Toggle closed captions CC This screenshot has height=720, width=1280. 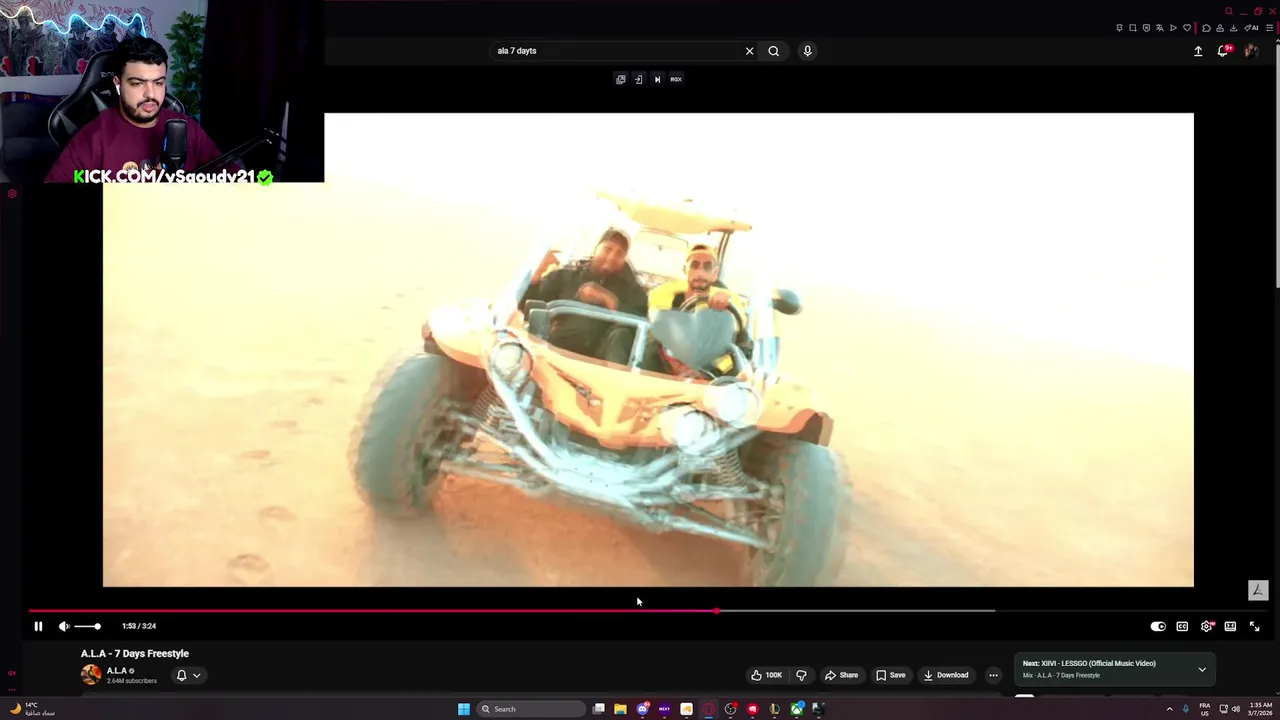coord(1182,626)
